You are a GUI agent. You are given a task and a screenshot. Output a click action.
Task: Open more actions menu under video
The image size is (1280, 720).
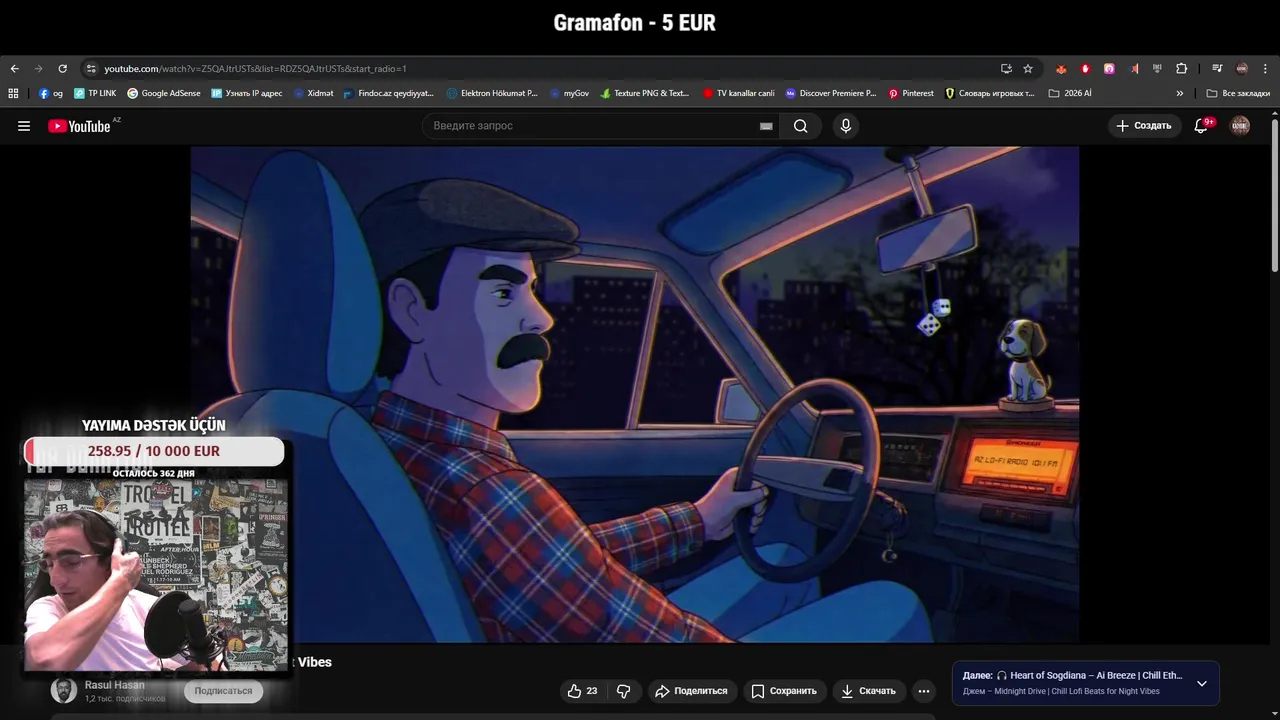pyautogui.click(x=924, y=691)
